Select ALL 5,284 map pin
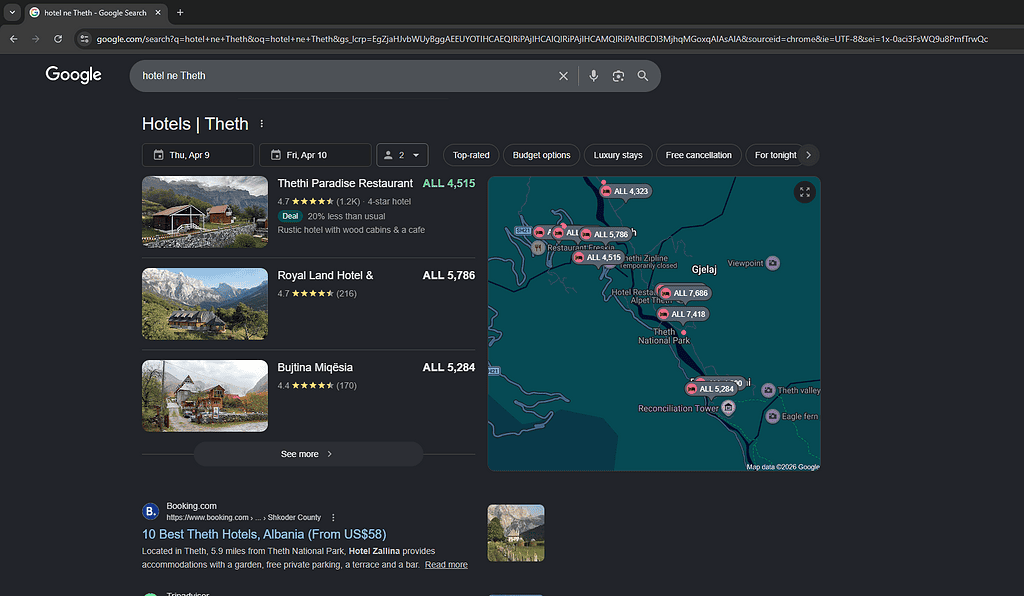The image size is (1024, 596). point(711,389)
